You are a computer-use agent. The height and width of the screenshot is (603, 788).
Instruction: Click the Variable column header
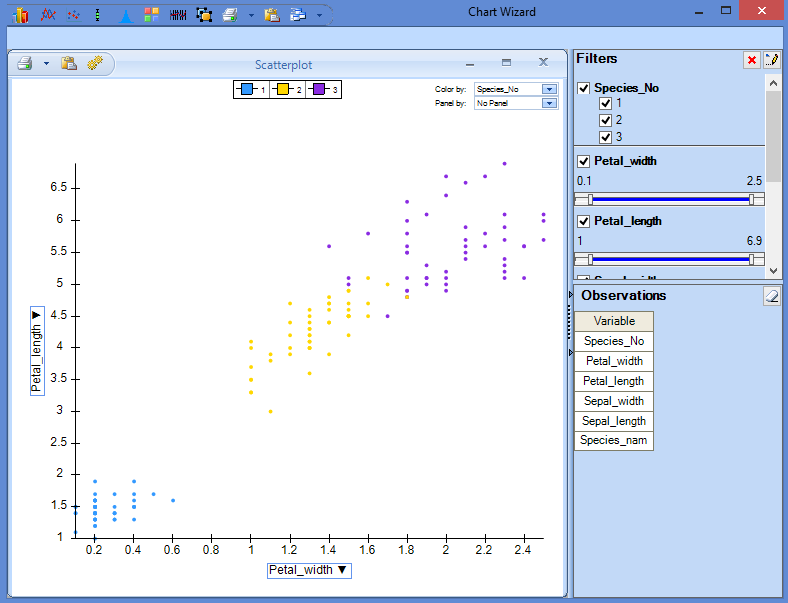(614, 321)
